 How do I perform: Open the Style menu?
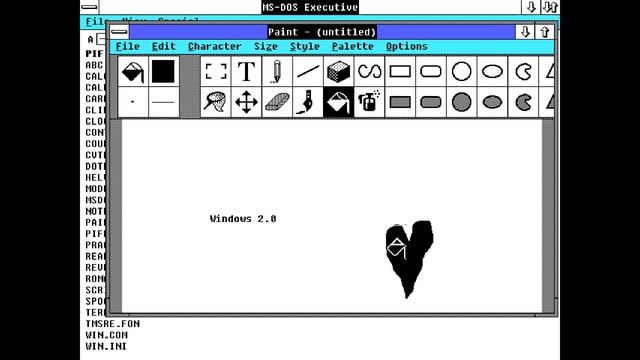304,47
